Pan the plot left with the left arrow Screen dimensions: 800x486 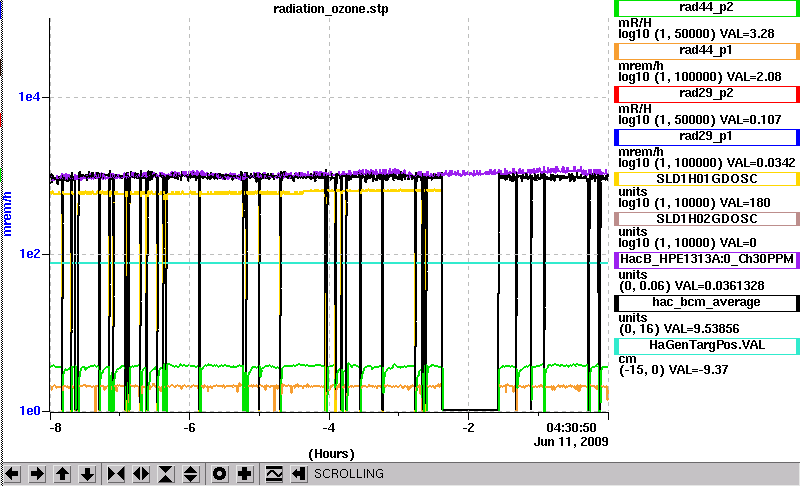12,474
